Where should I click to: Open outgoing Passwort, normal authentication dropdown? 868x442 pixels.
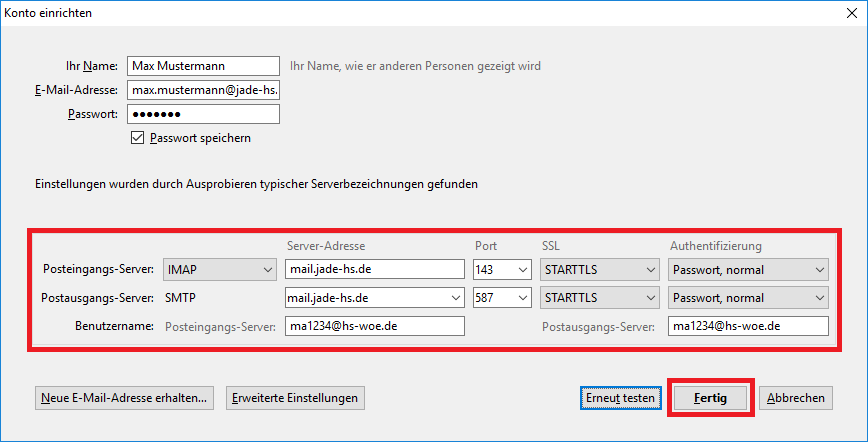click(x=748, y=298)
